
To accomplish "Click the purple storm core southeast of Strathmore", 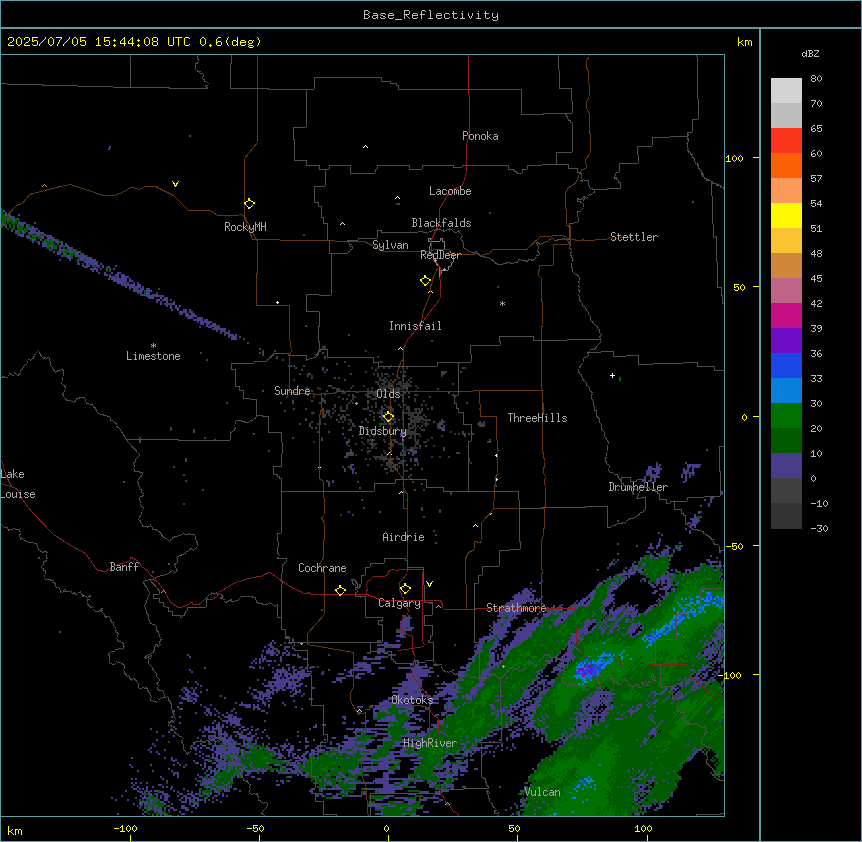I will [587, 669].
